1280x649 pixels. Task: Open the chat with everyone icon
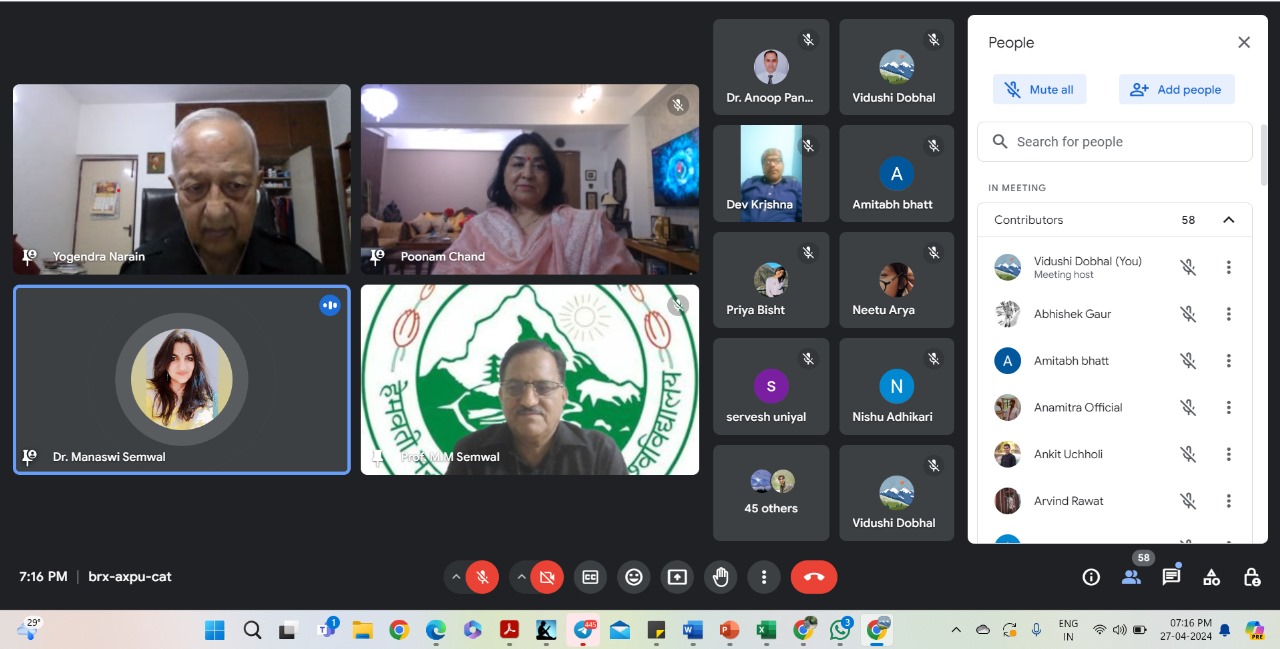click(x=1171, y=577)
